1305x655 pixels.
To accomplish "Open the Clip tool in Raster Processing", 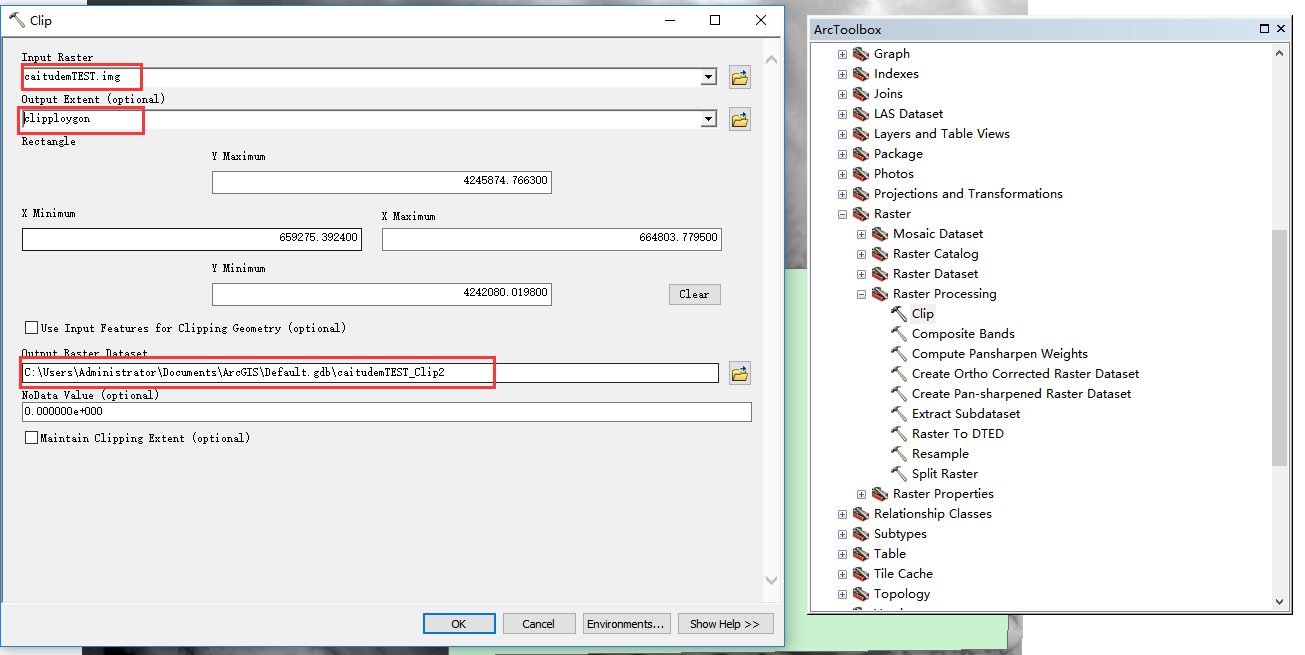I will coord(922,314).
